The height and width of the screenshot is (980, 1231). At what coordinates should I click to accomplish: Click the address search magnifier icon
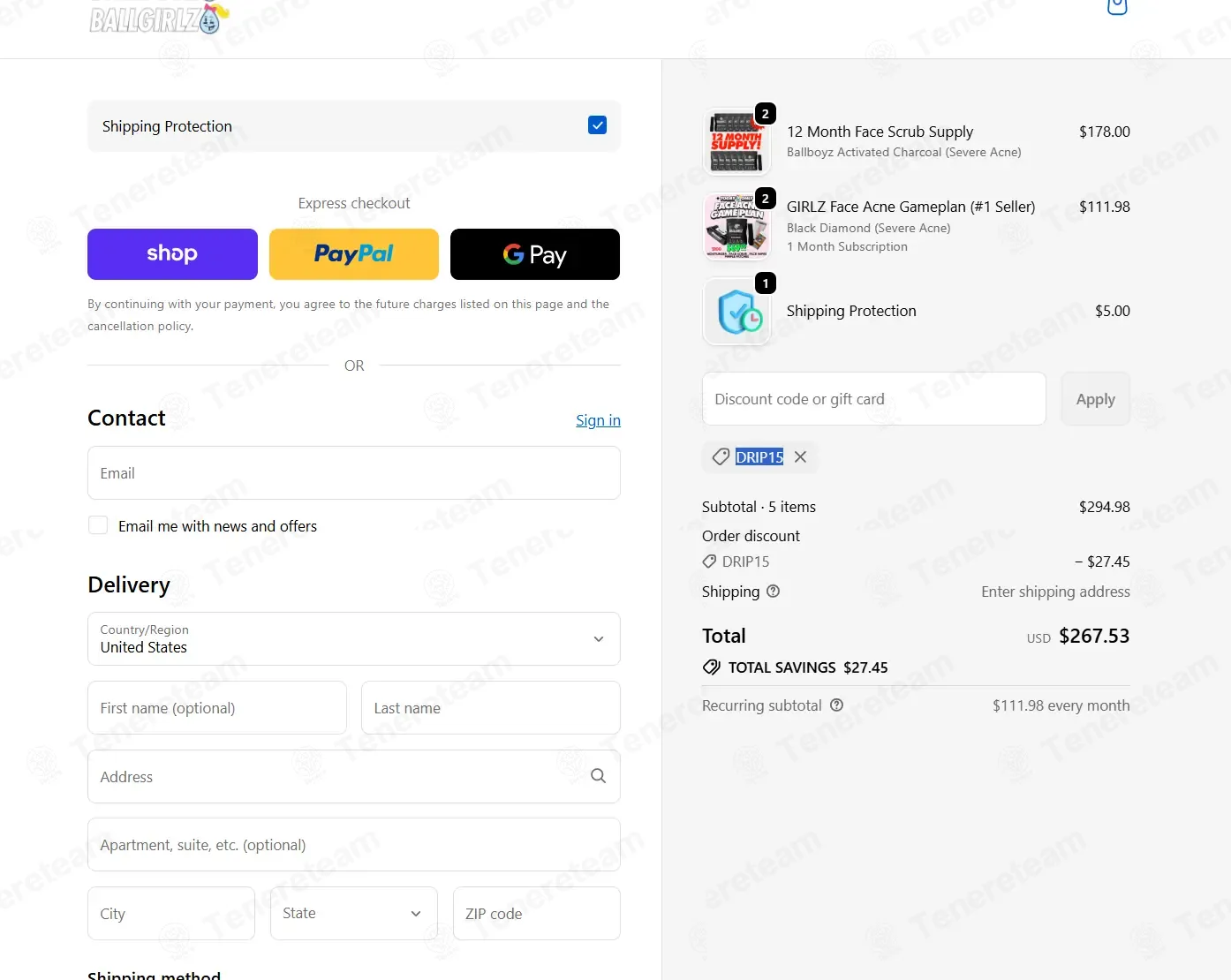click(598, 776)
